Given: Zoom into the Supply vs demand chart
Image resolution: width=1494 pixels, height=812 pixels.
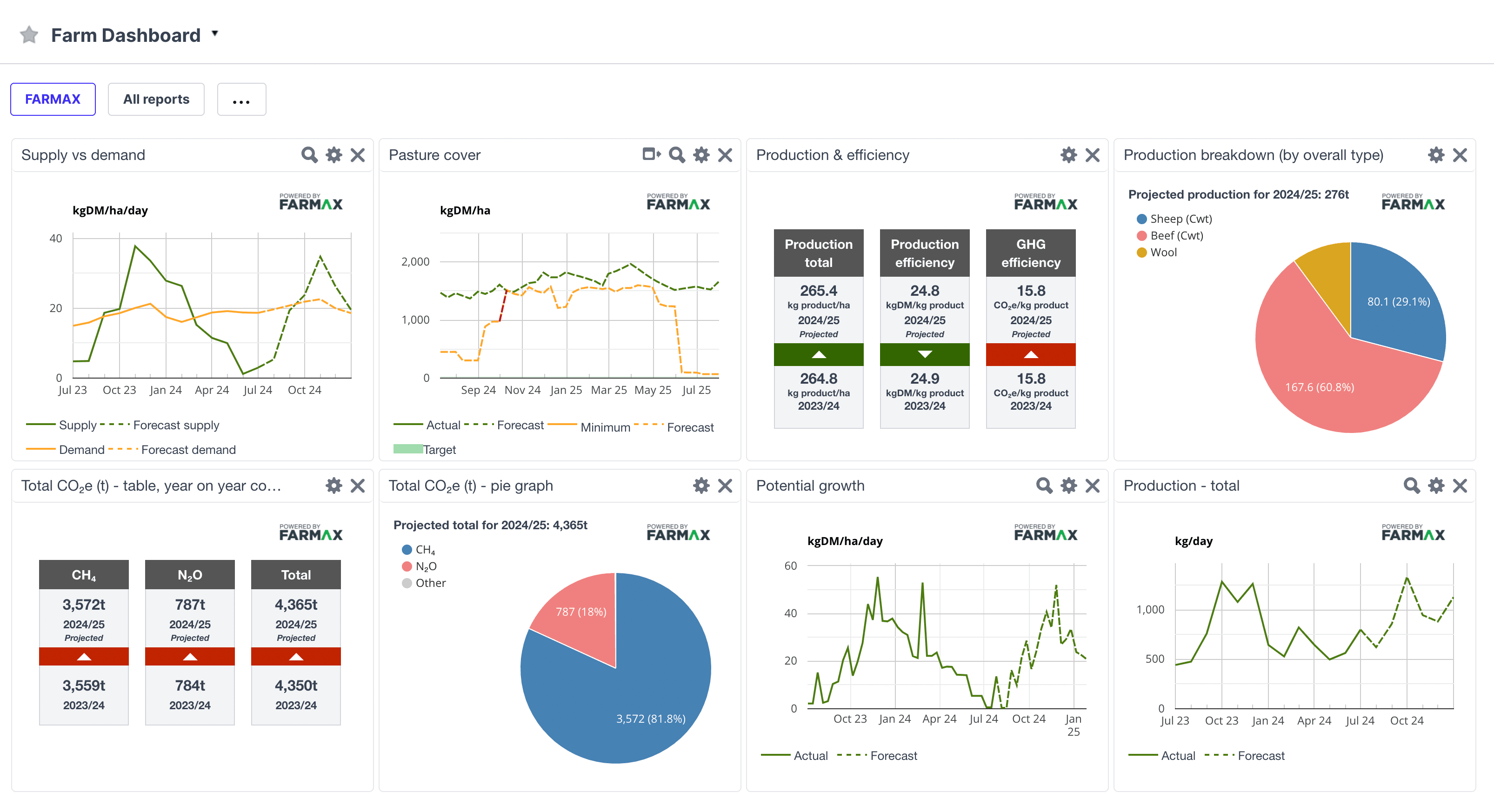Looking at the screenshot, I should [310, 155].
